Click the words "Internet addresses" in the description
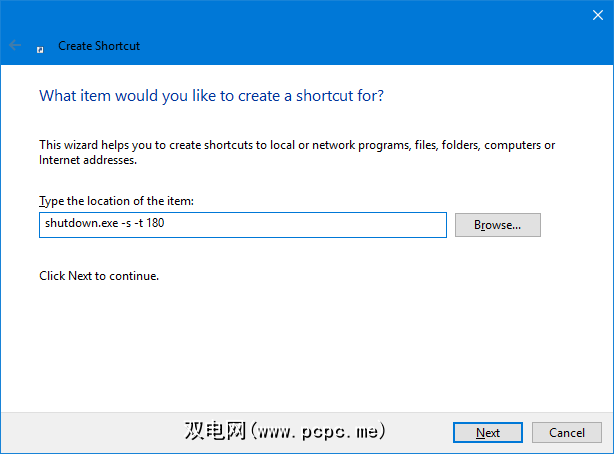Viewport: 614px width, 454px height. (87, 160)
